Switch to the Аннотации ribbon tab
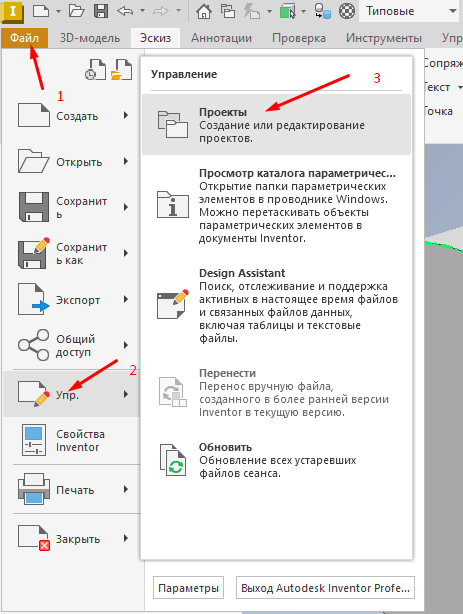 (221, 38)
